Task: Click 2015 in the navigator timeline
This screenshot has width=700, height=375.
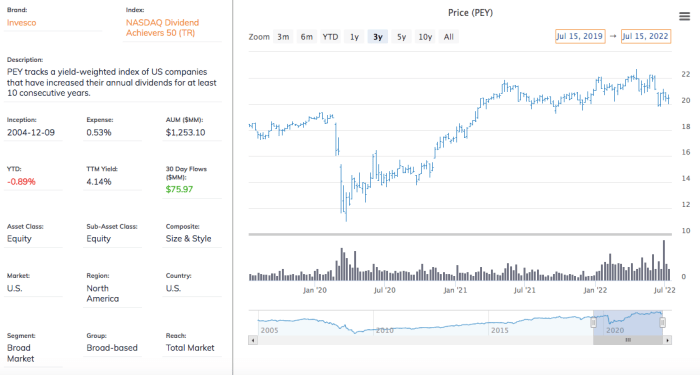Action: point(500,330)
